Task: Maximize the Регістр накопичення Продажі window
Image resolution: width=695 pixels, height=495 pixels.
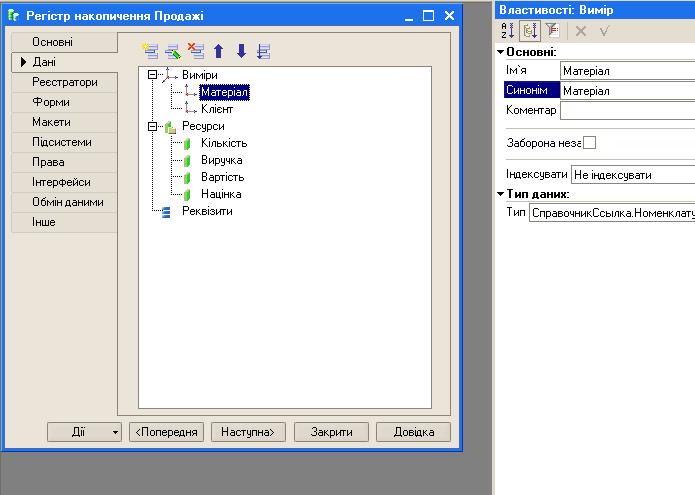Action: [x=428, y=16]
